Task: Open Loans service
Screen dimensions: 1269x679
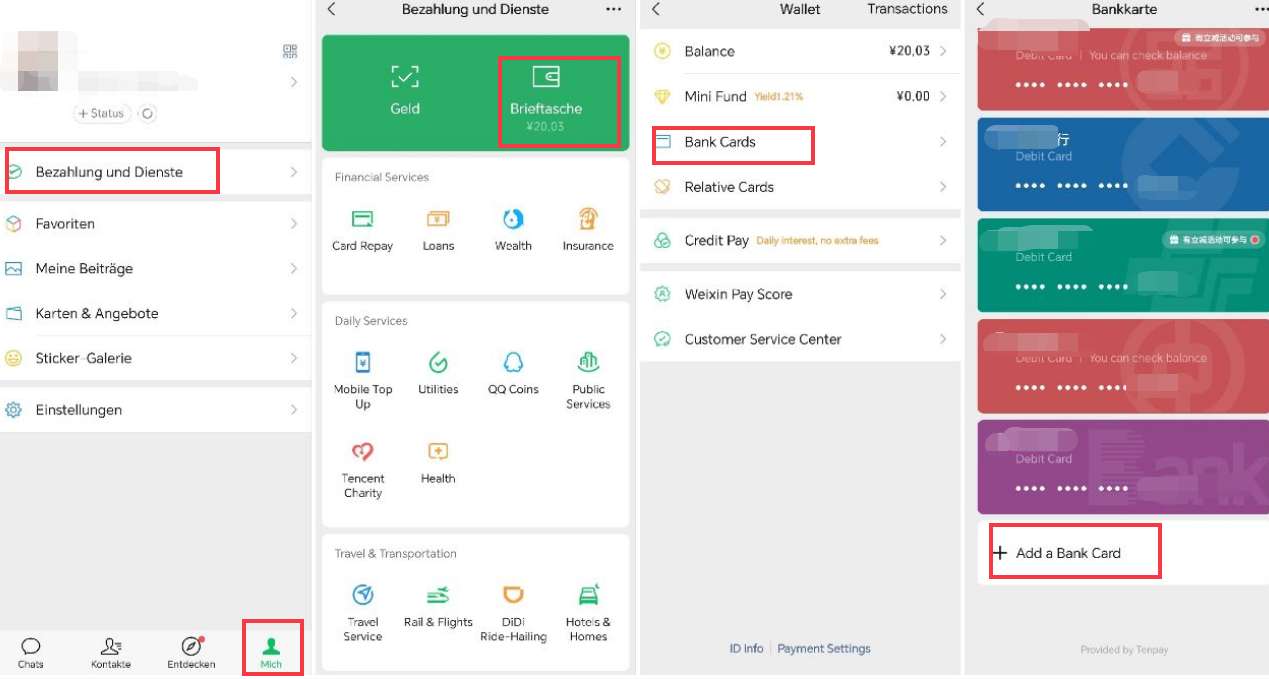Action: 438,230
